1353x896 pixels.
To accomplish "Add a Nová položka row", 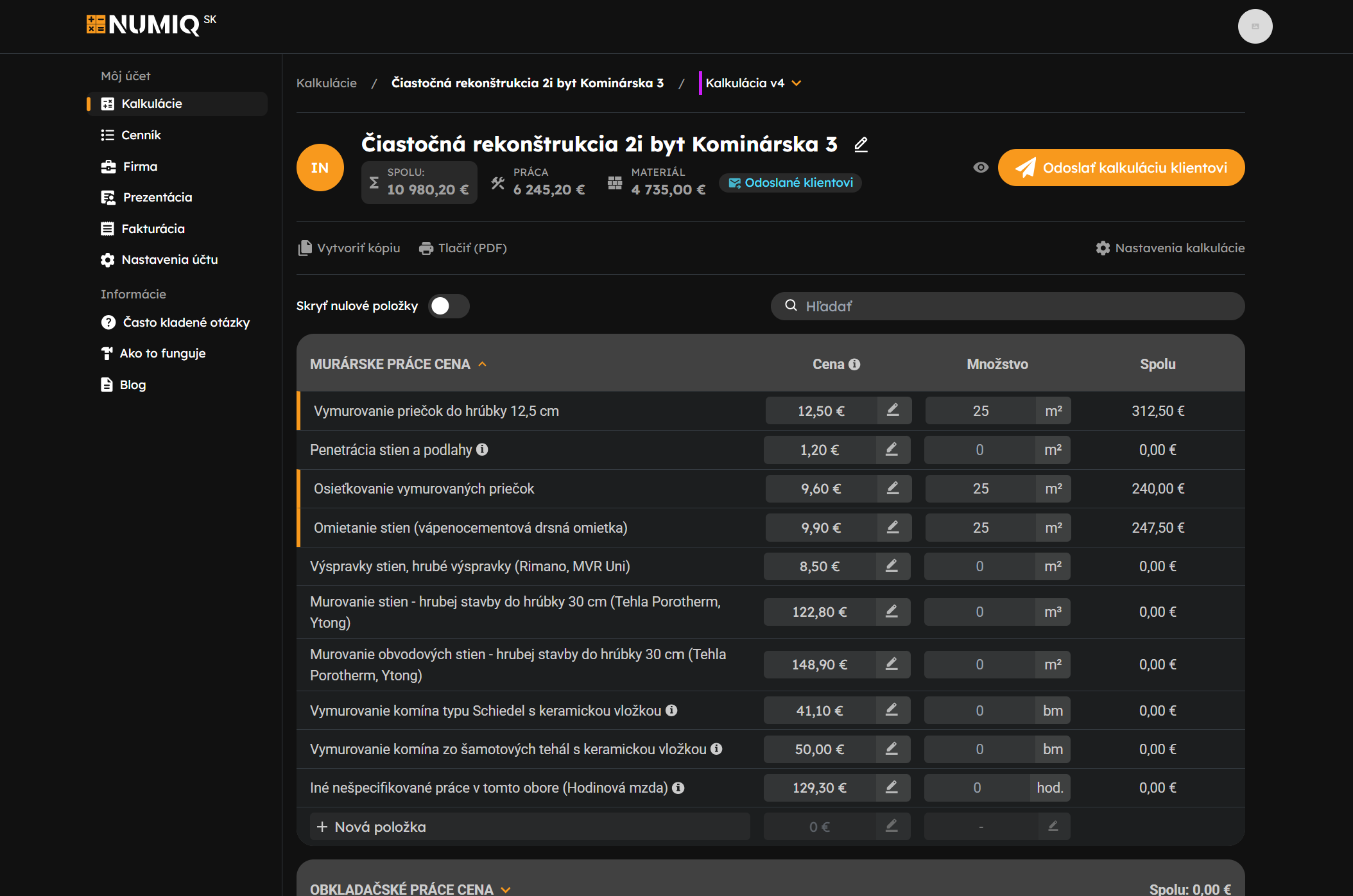I will pos(380,827).
